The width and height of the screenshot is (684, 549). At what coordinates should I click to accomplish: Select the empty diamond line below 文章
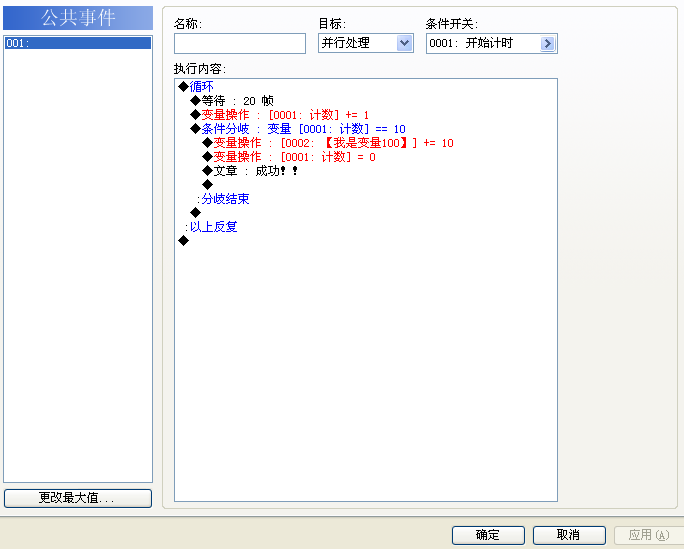(208, 184)
